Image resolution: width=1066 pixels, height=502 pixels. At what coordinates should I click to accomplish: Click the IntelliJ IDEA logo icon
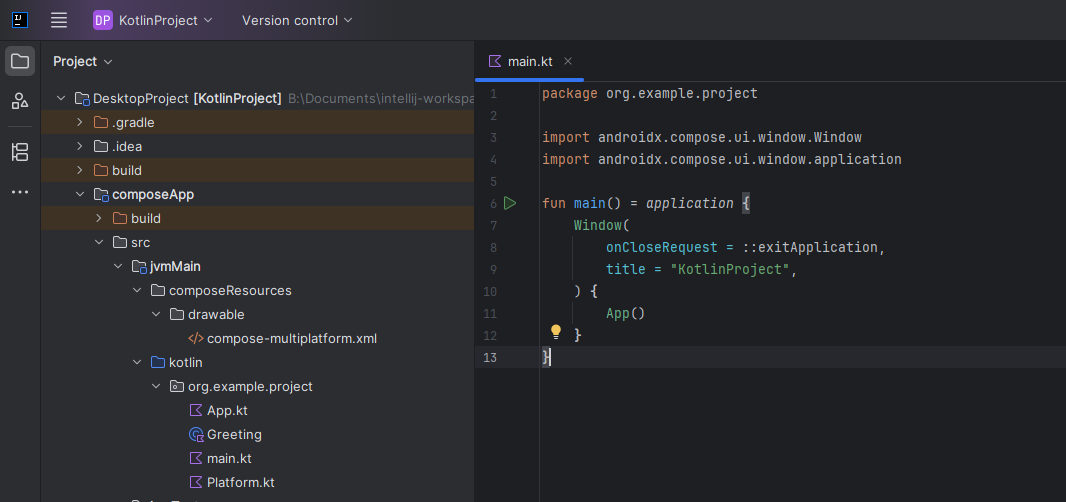click(x=20, y=20)
